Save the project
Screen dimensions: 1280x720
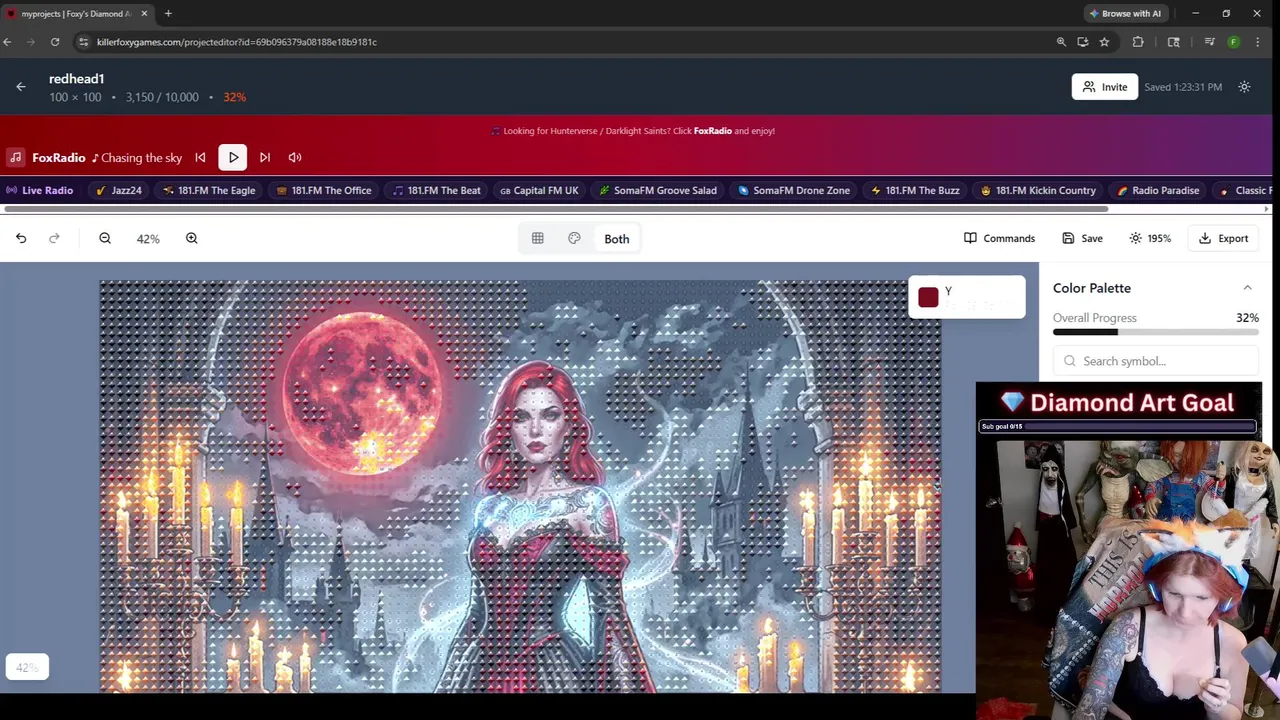point(1082,238)
